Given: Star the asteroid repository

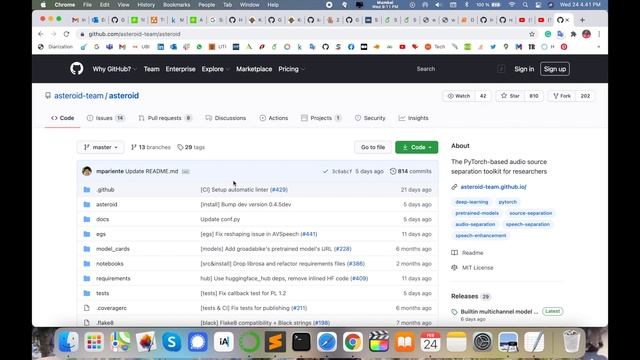Looking at the screenshot, I should pyautogui.click(x=510, y=96).
